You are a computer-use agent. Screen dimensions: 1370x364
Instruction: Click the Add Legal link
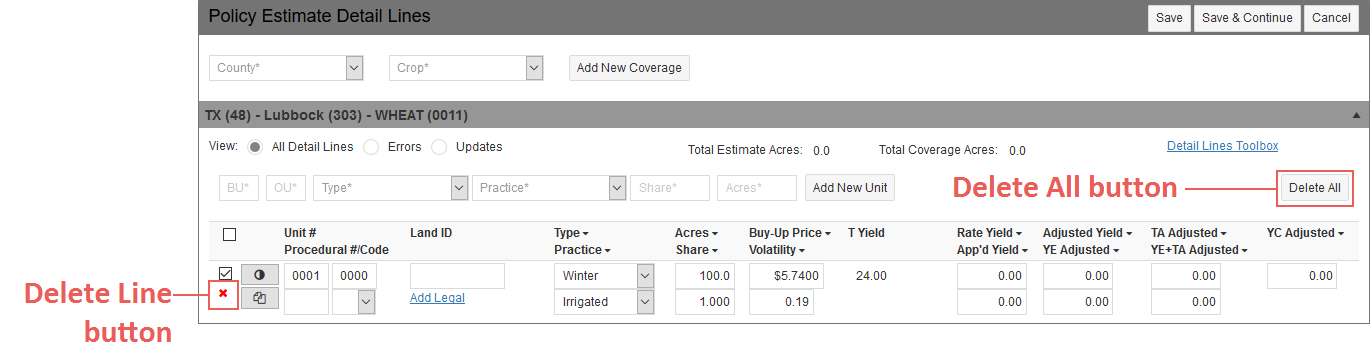(437, 298)
